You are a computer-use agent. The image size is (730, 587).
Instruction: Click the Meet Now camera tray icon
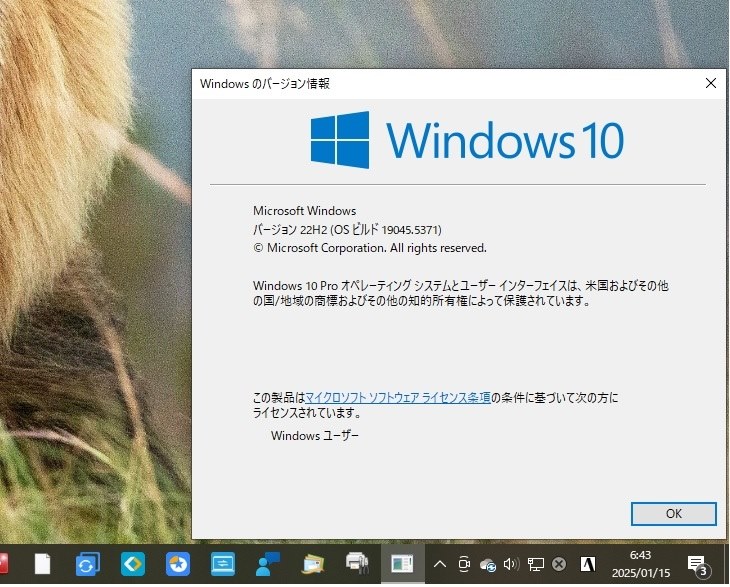point(464,564)
